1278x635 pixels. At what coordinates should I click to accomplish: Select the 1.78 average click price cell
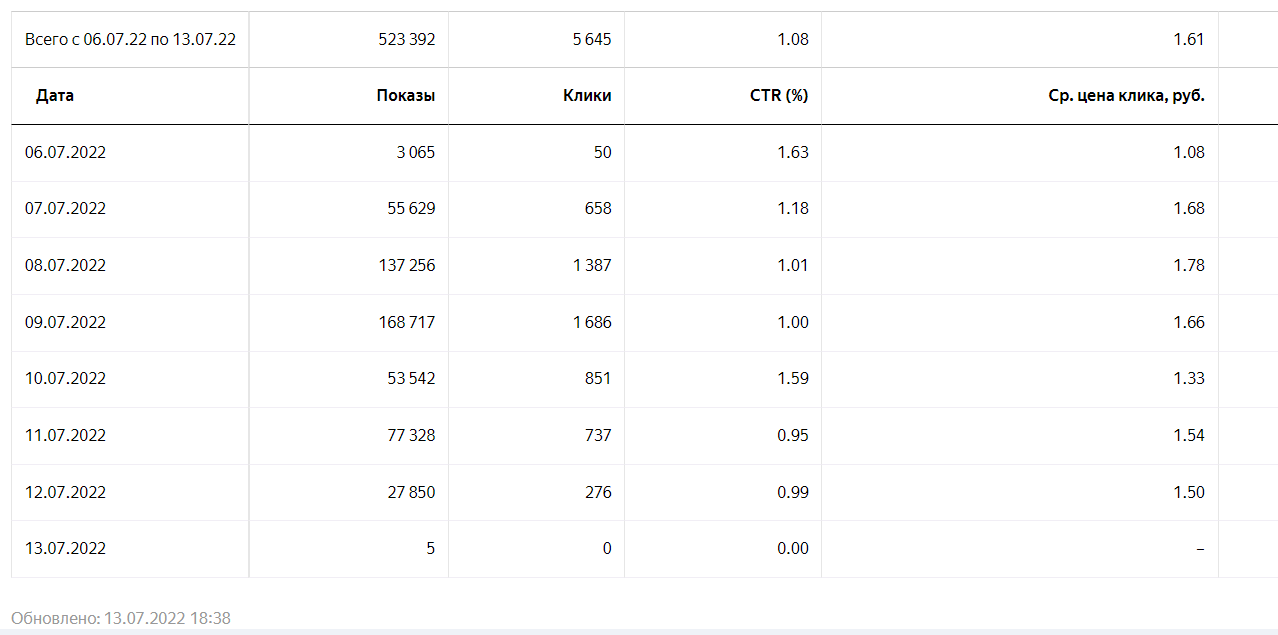[1190, 266]
